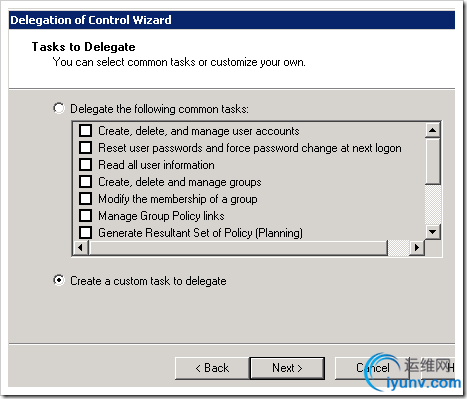The width and height of the screenshot is (467, 399).
Task: Check 'Reset user passwords and force password change'
Action: [86, 147]
